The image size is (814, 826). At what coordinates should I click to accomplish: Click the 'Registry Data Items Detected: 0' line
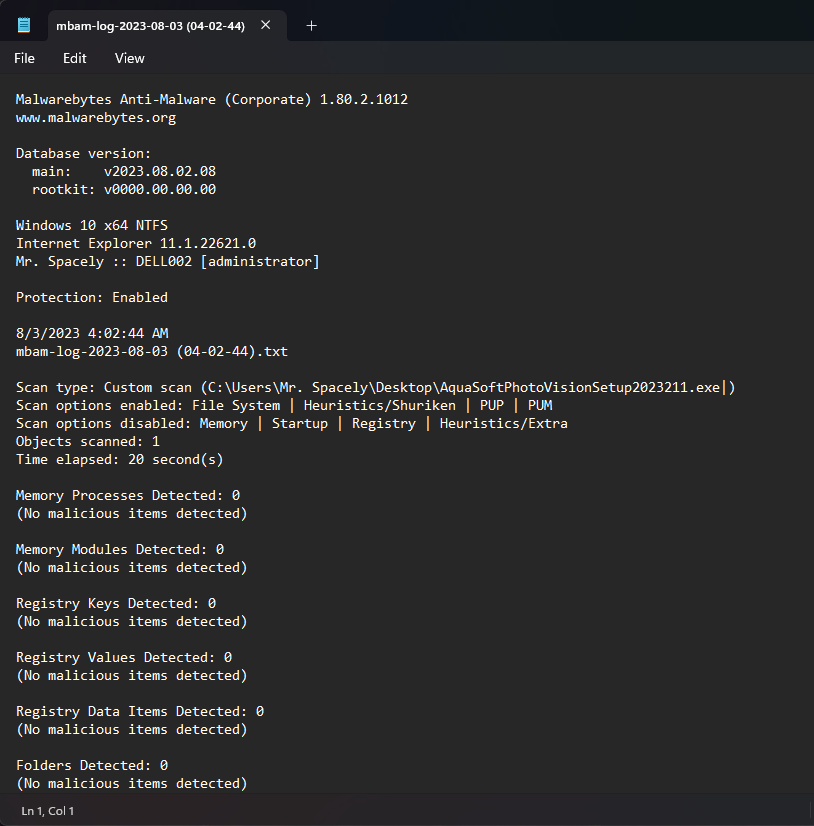(x=140, y=712)
